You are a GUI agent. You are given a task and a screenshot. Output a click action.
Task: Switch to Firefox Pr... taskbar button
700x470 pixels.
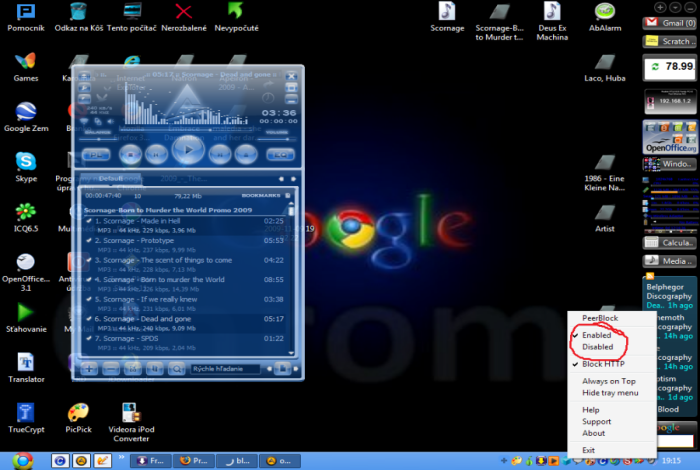[194, 461]
